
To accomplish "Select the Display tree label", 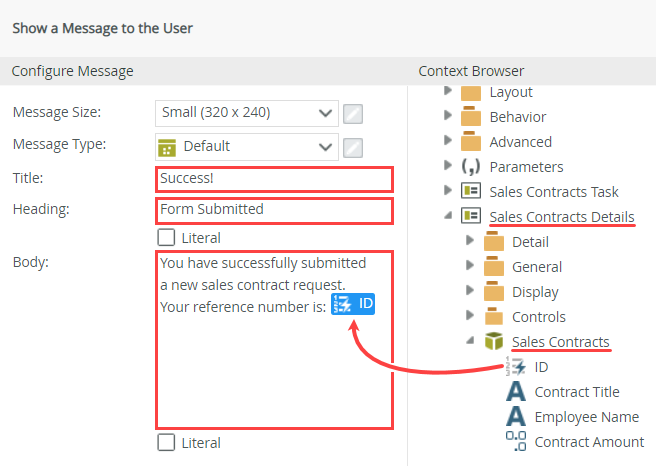I will [535, 292].
